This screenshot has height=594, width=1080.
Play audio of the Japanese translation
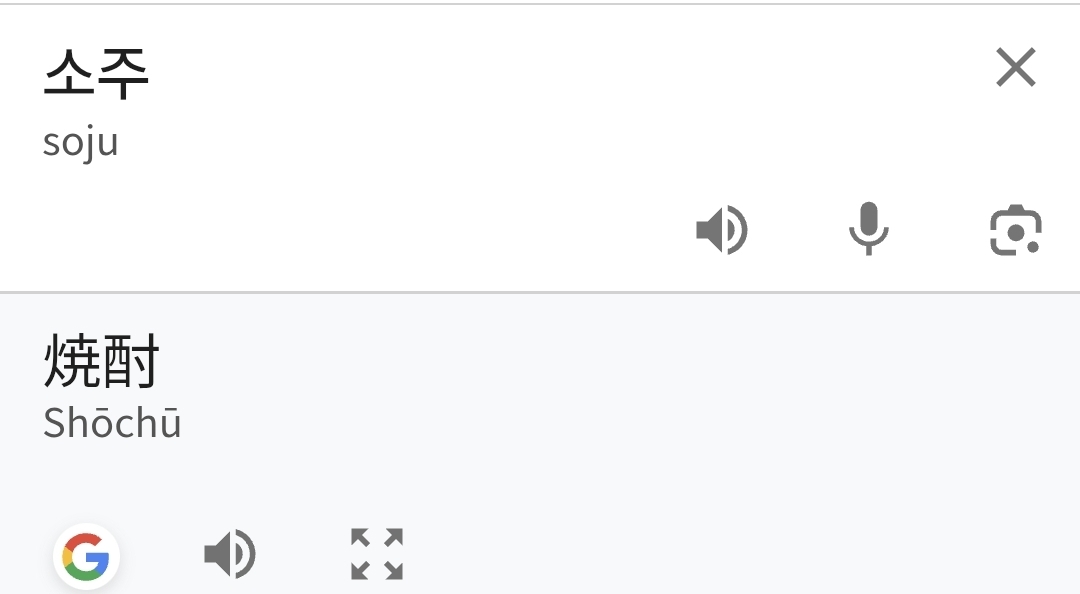click(x=229, y=554)
